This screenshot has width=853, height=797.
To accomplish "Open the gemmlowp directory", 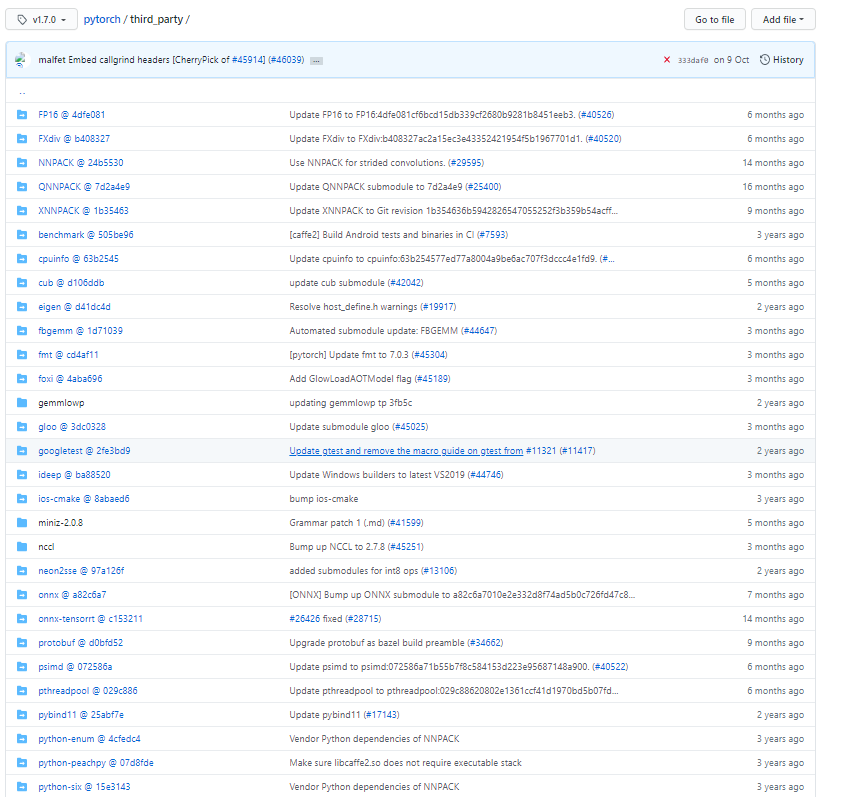I will click(61, 403).
